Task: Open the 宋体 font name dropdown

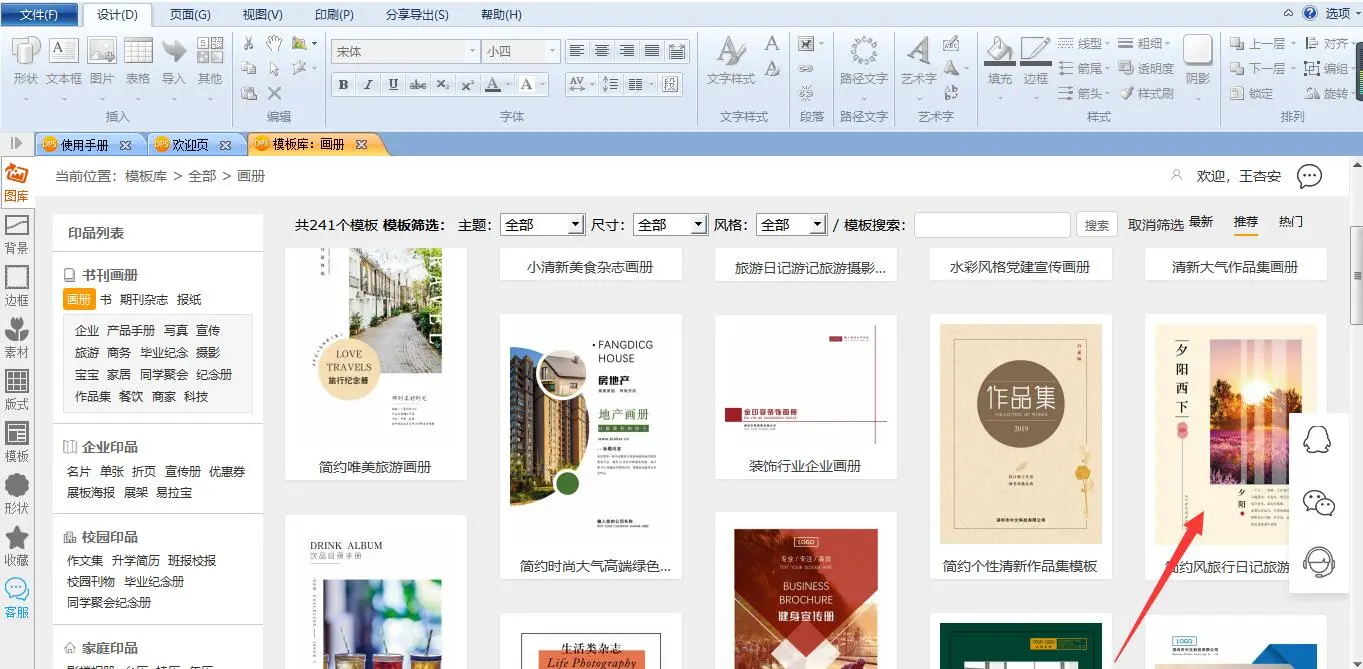Action: [472, 51]
